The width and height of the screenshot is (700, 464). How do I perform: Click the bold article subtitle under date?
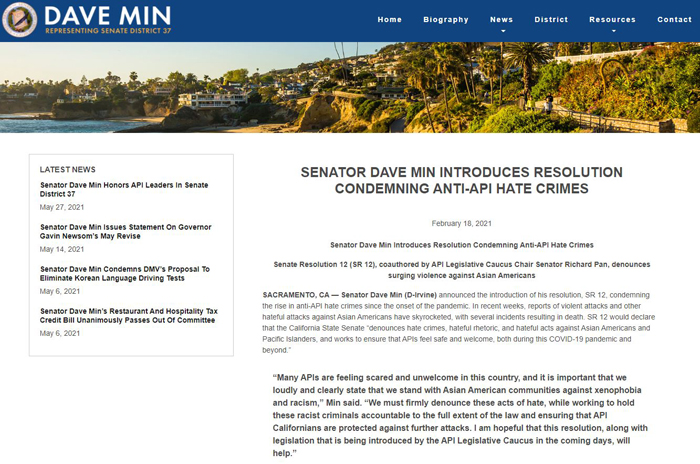point(462,245)
